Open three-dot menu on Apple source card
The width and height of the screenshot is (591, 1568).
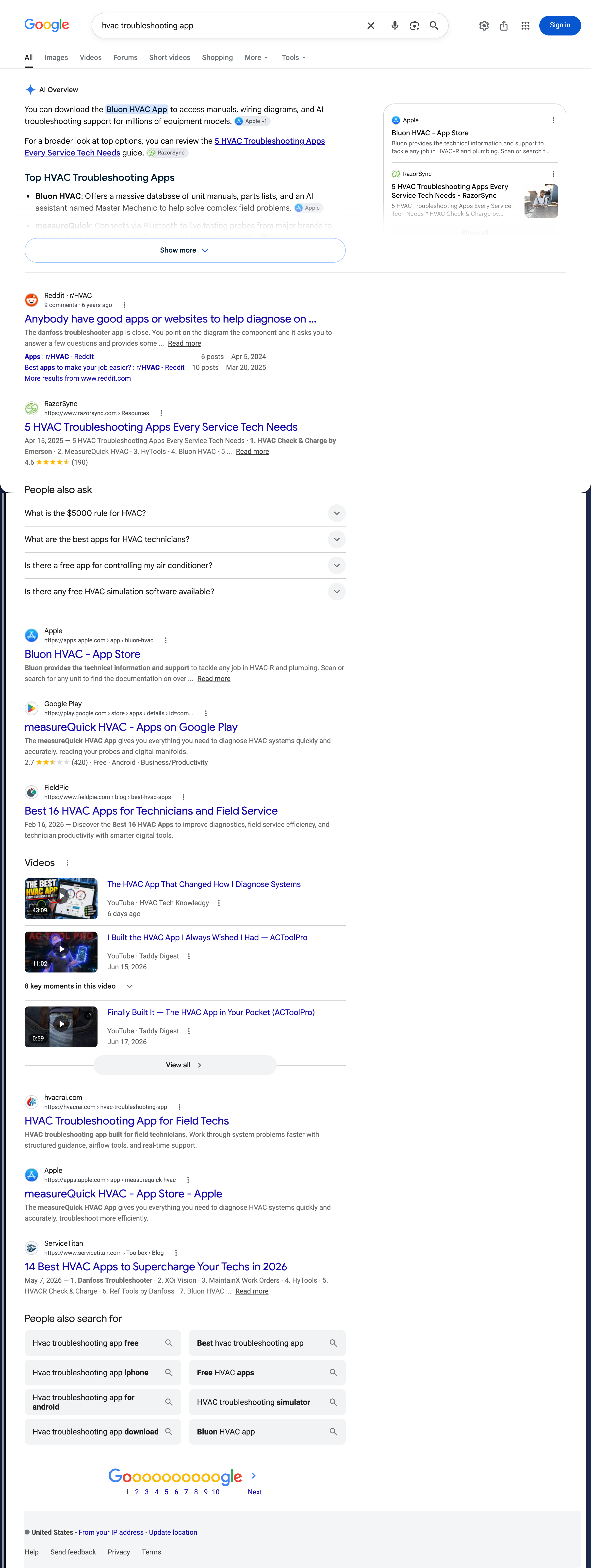553,120
